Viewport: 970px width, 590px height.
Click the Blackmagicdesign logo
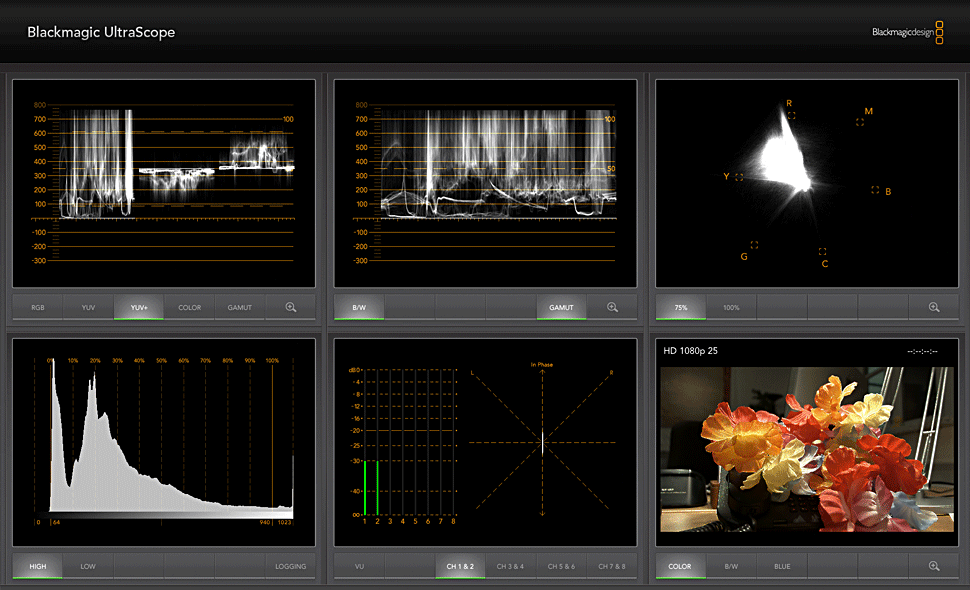pyautogui.click(x=907, y=32)
